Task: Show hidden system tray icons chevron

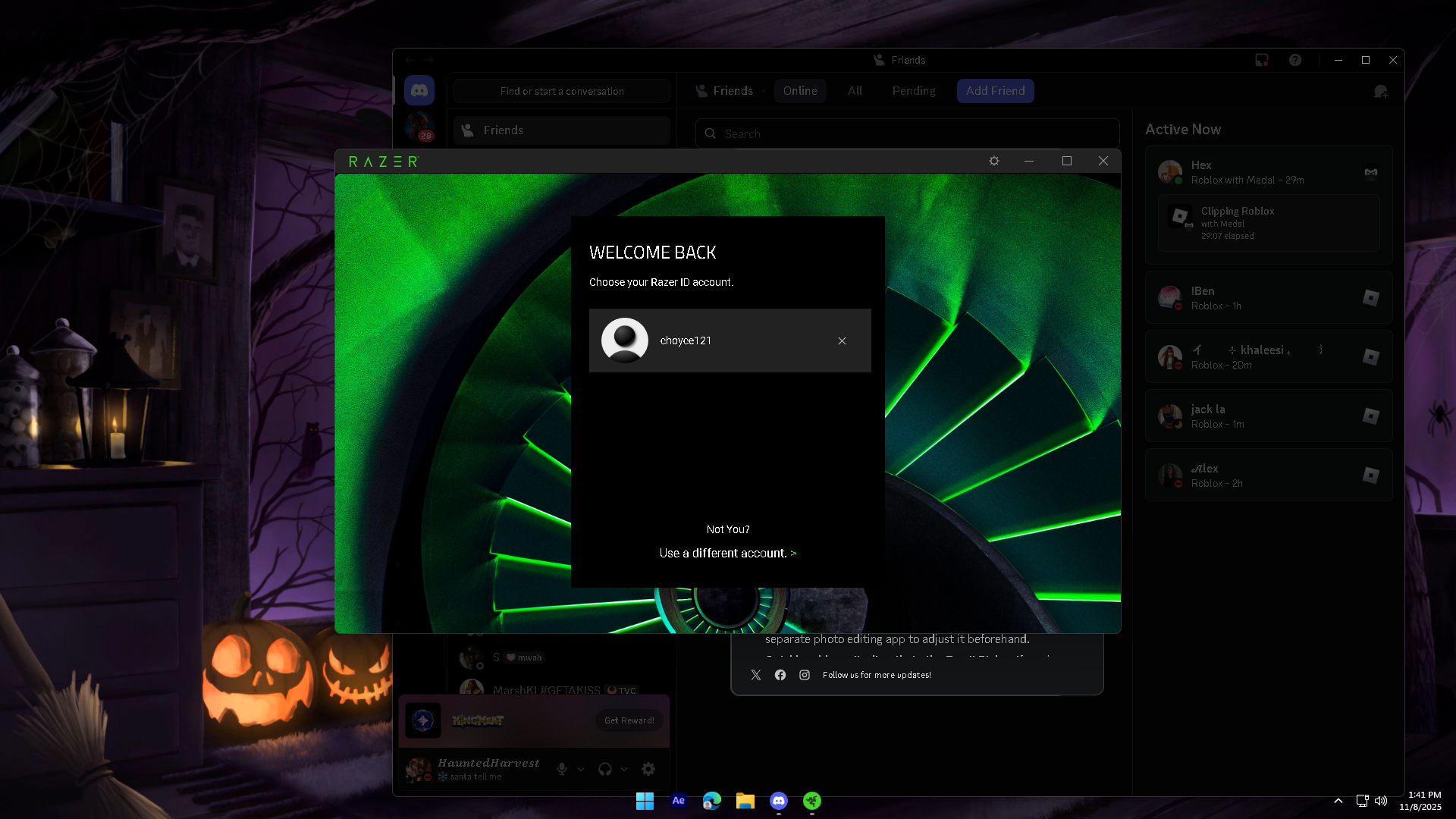Action: [1338, 801]
